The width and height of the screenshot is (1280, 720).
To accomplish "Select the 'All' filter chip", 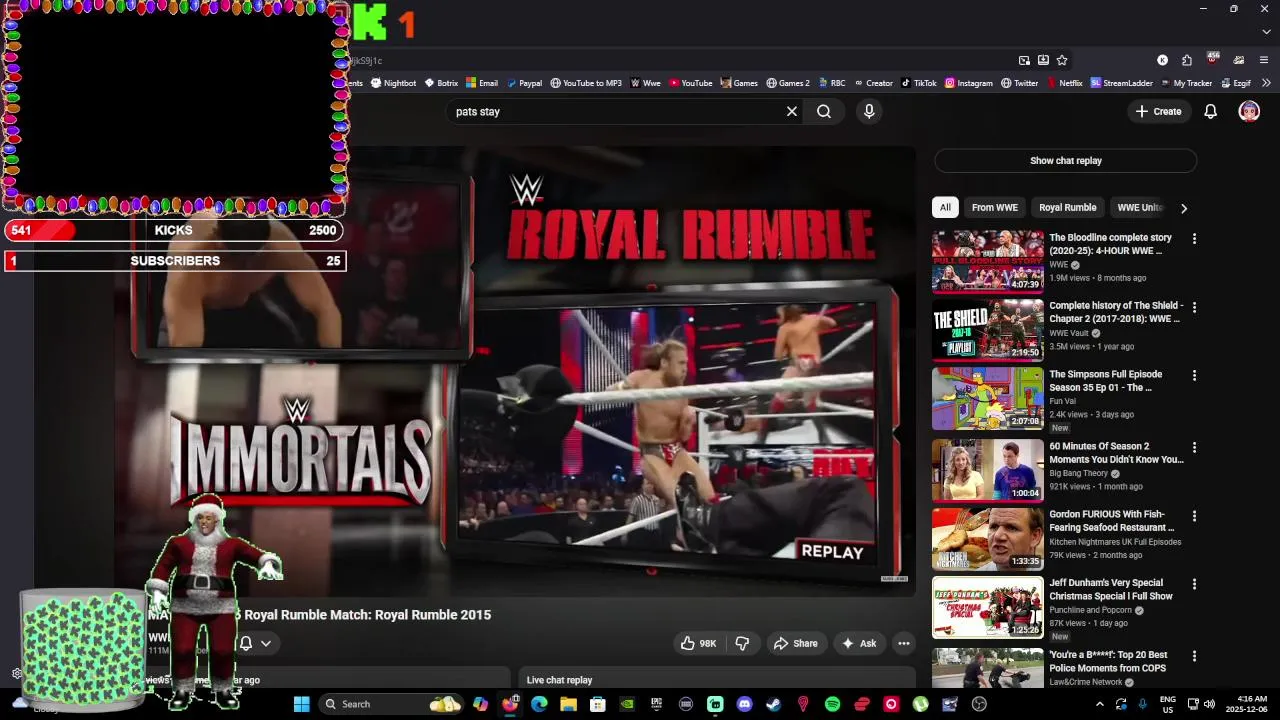I will (945, 208).
